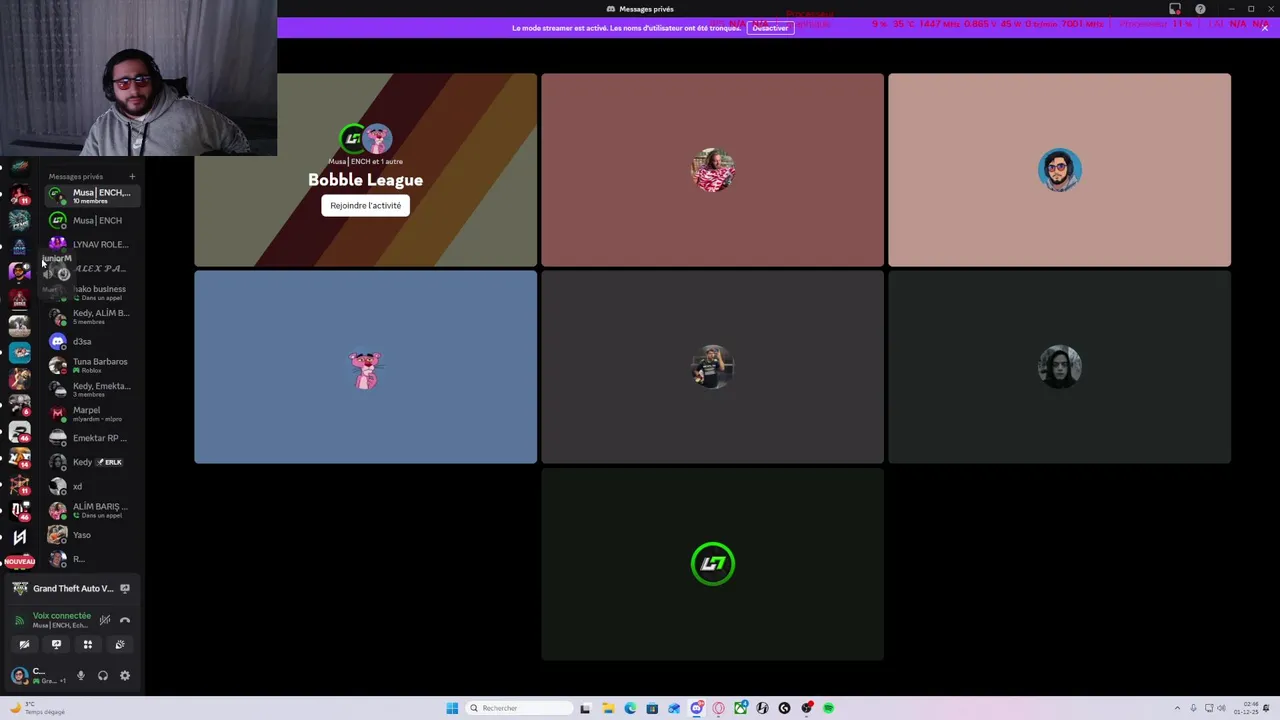Open the Kedy, ALİM B... group chat
Viewport: 1280px width, 720px height.
(x=93, y=317)
